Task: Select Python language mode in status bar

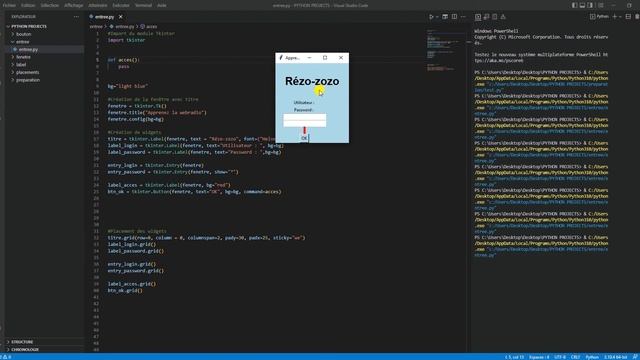Action: (592, 357)
